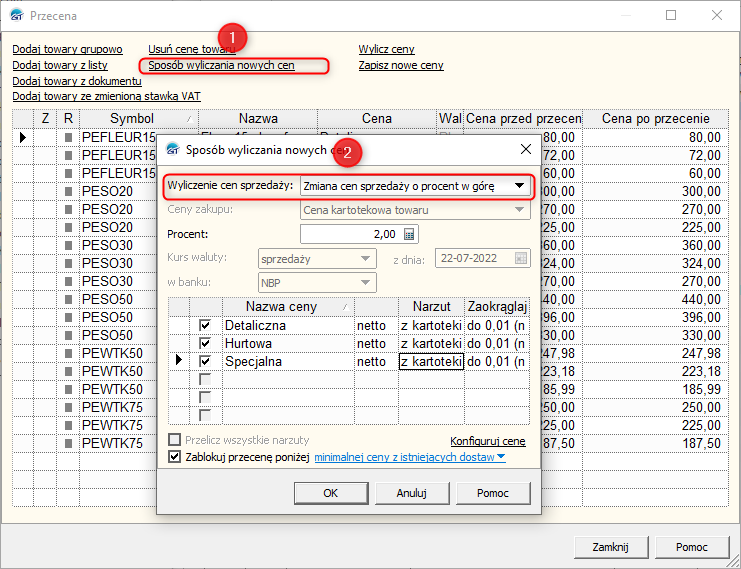This screenshot has height=569, width=741.
Task: Click Usuń cenę towaru link
Action: click(x=192, y=49)
